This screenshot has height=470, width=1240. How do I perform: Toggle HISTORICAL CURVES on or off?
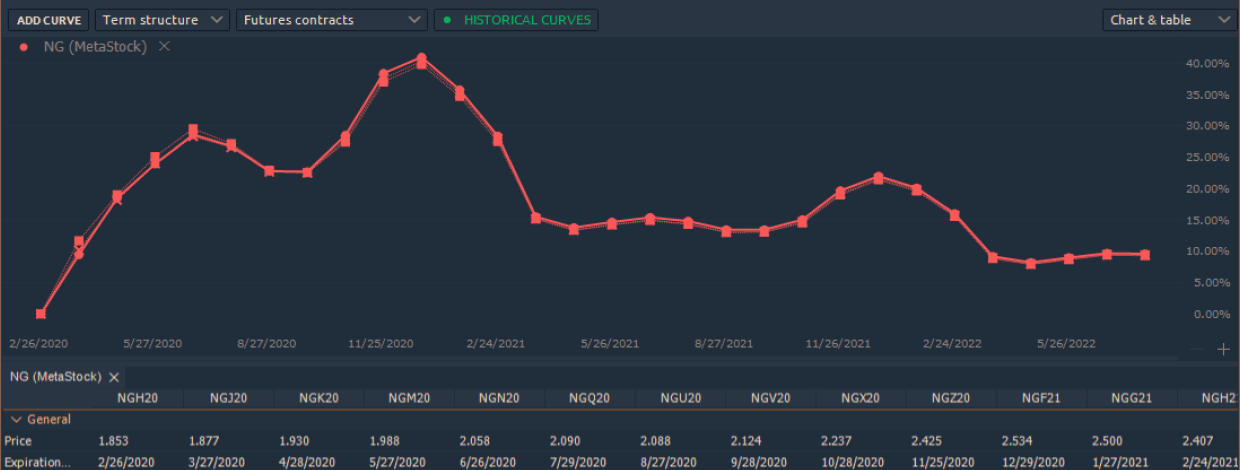coord(516,20)
